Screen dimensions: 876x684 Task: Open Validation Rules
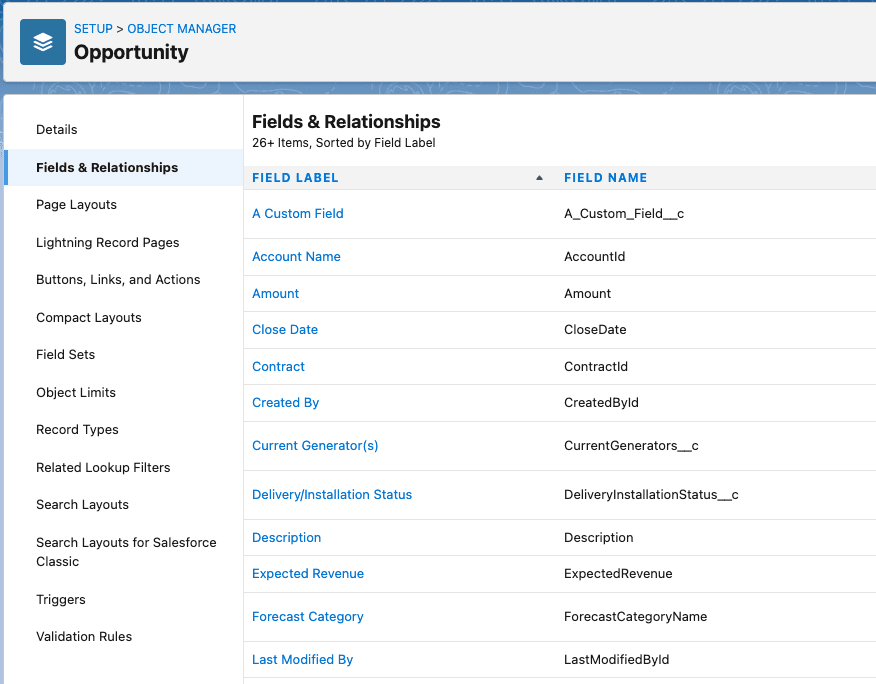point(85,636)
